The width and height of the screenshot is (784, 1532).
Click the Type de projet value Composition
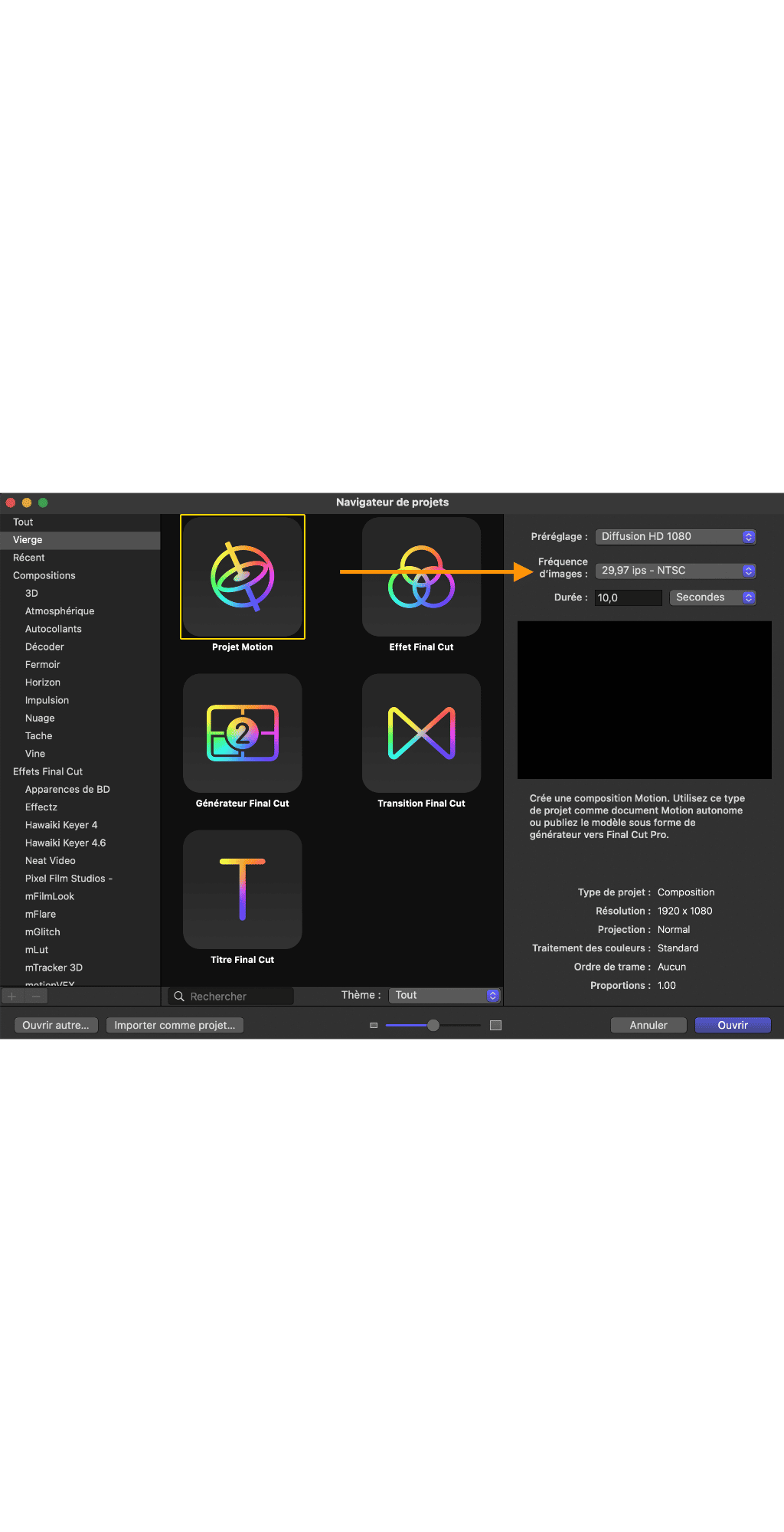point(686,892)
